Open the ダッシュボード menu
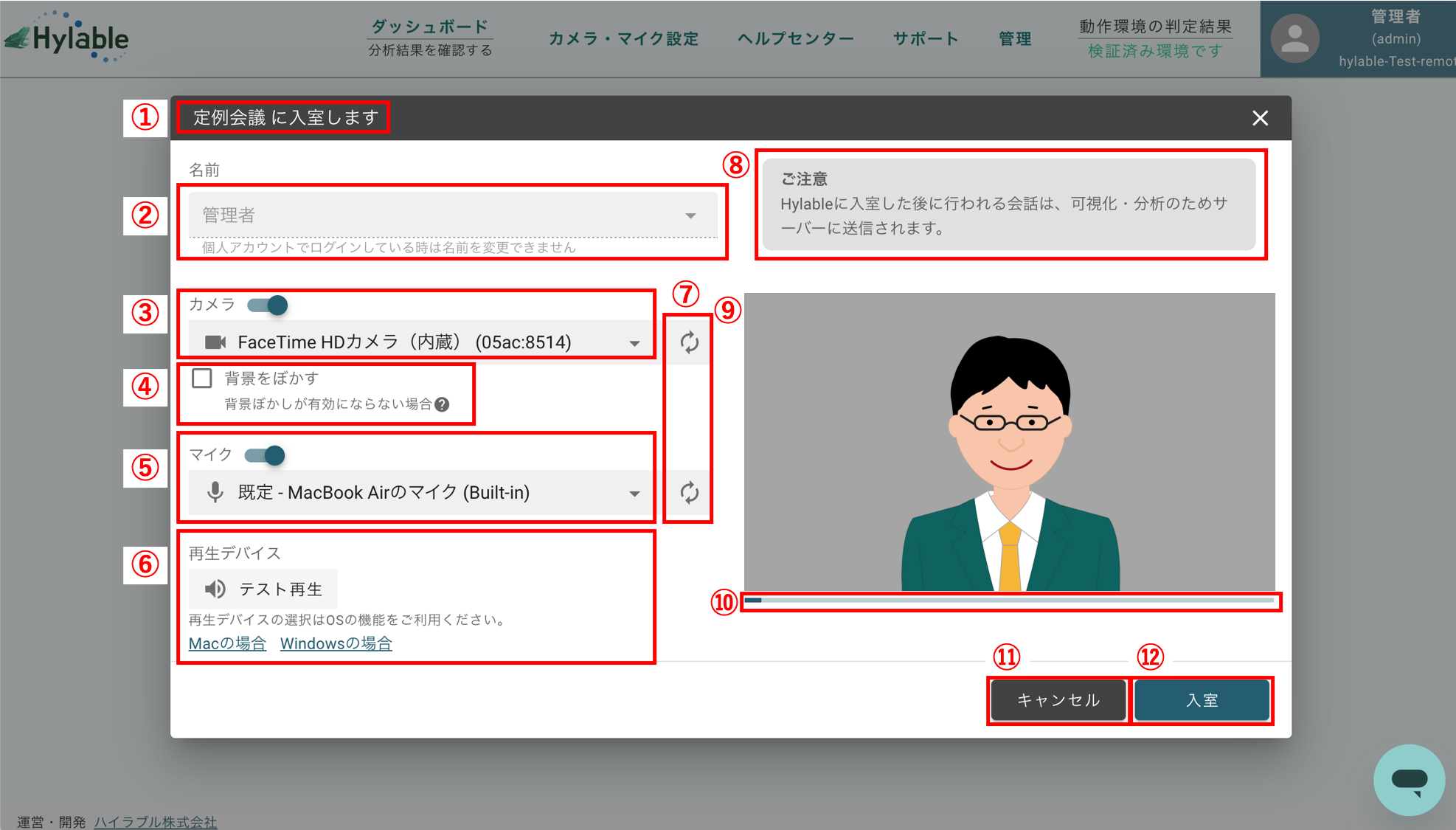Image resolution: width=1456 pixels, height=830 pixels. pyautogui.click(x=429, y=27)
